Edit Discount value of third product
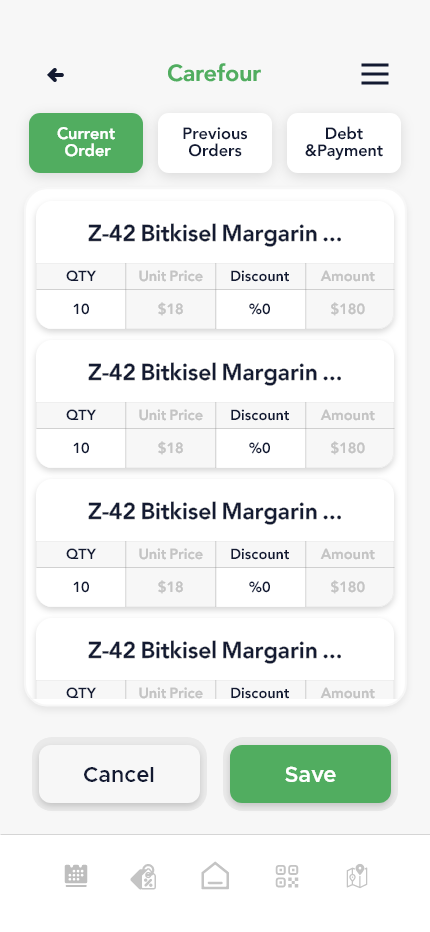430x932 pixels. [260, 587]
